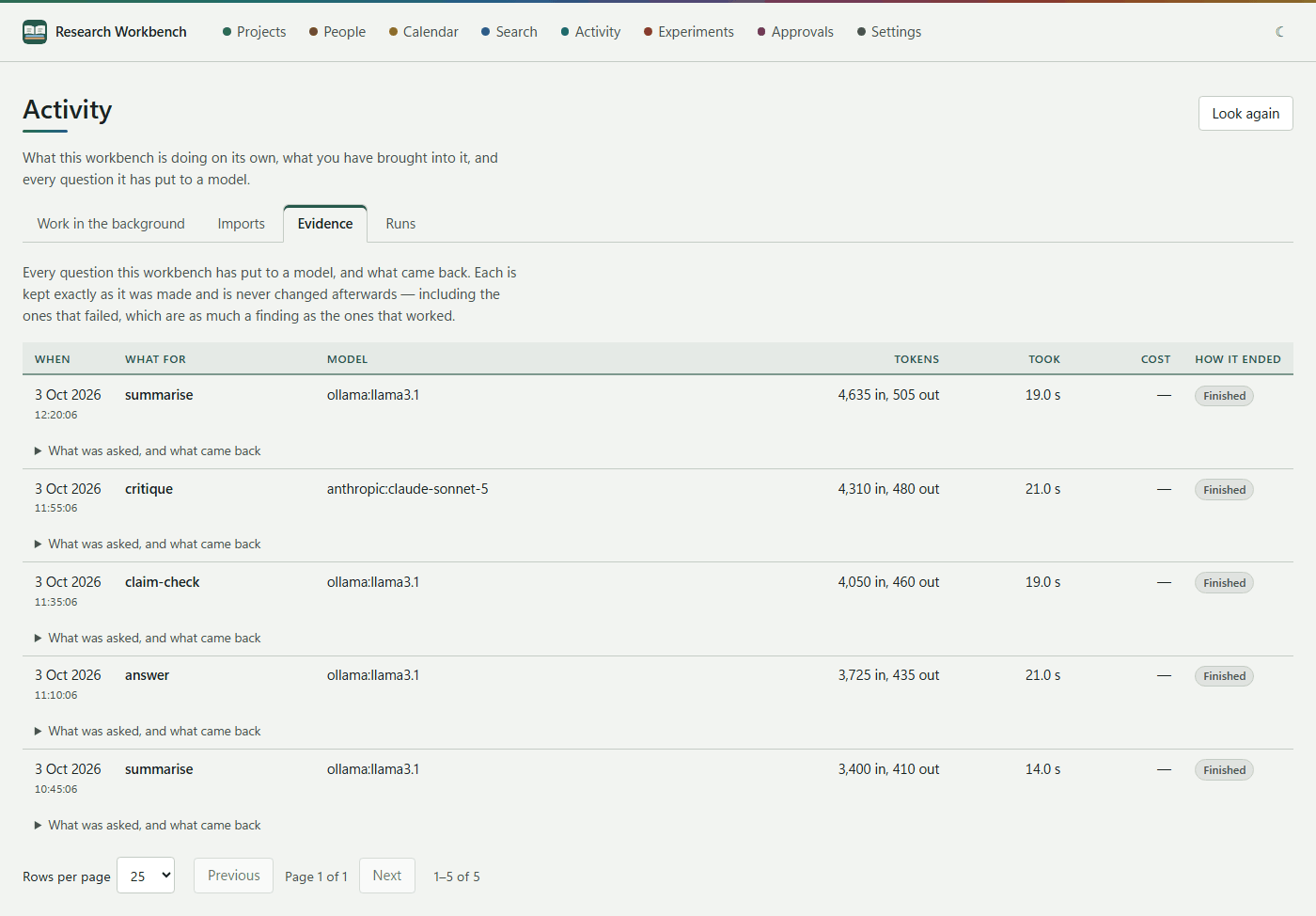Click the anthropic:claude-sonnet-5 model cell

tap(408, 489)
